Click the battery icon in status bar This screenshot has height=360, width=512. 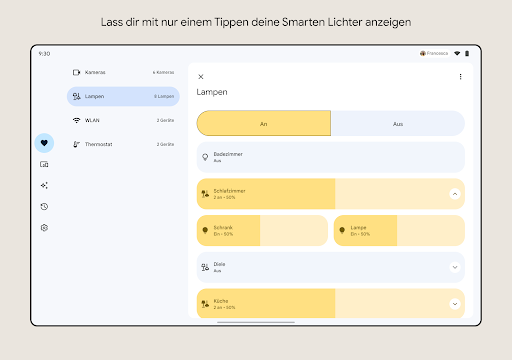pyautogui.click(x=467, y=53)
